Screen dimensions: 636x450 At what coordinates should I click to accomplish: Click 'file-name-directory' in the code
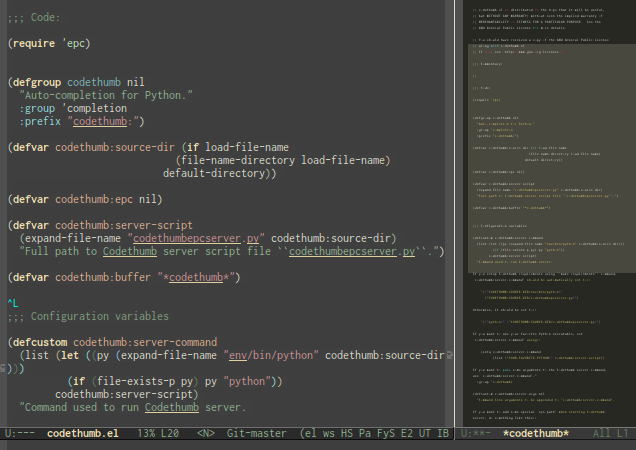[238, 160]
